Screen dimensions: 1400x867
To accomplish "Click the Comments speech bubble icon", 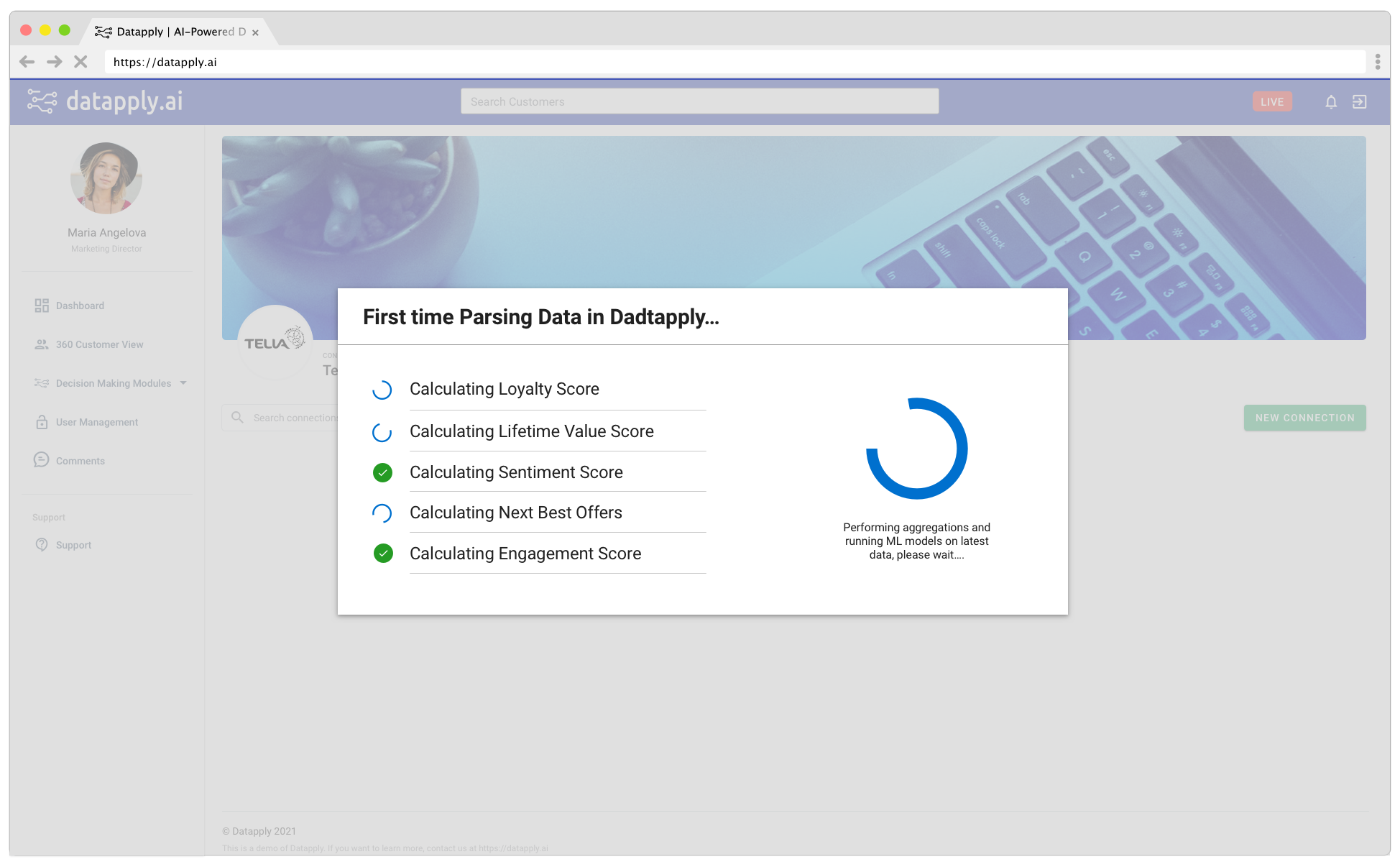I will [42, 460].
